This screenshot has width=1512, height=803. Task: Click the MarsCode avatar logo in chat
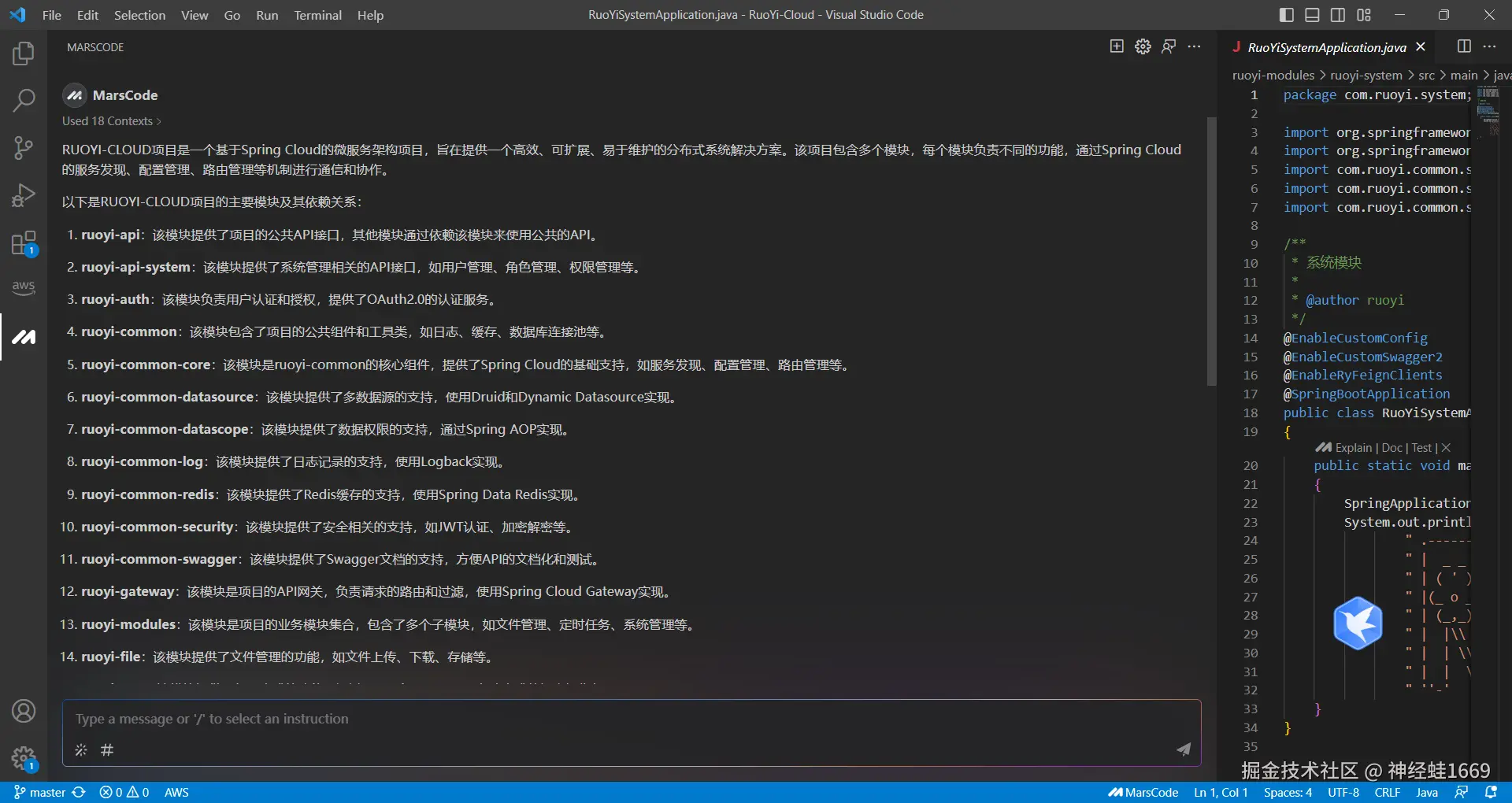click(74, 95)
